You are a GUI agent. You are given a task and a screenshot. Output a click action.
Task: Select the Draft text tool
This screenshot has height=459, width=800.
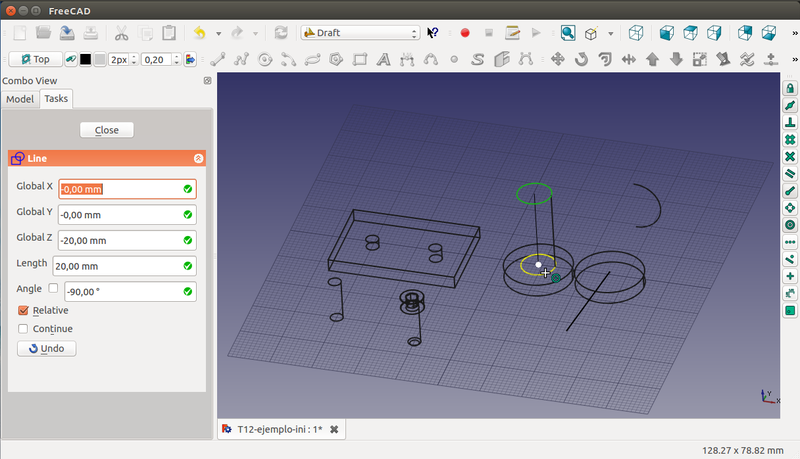384,59
